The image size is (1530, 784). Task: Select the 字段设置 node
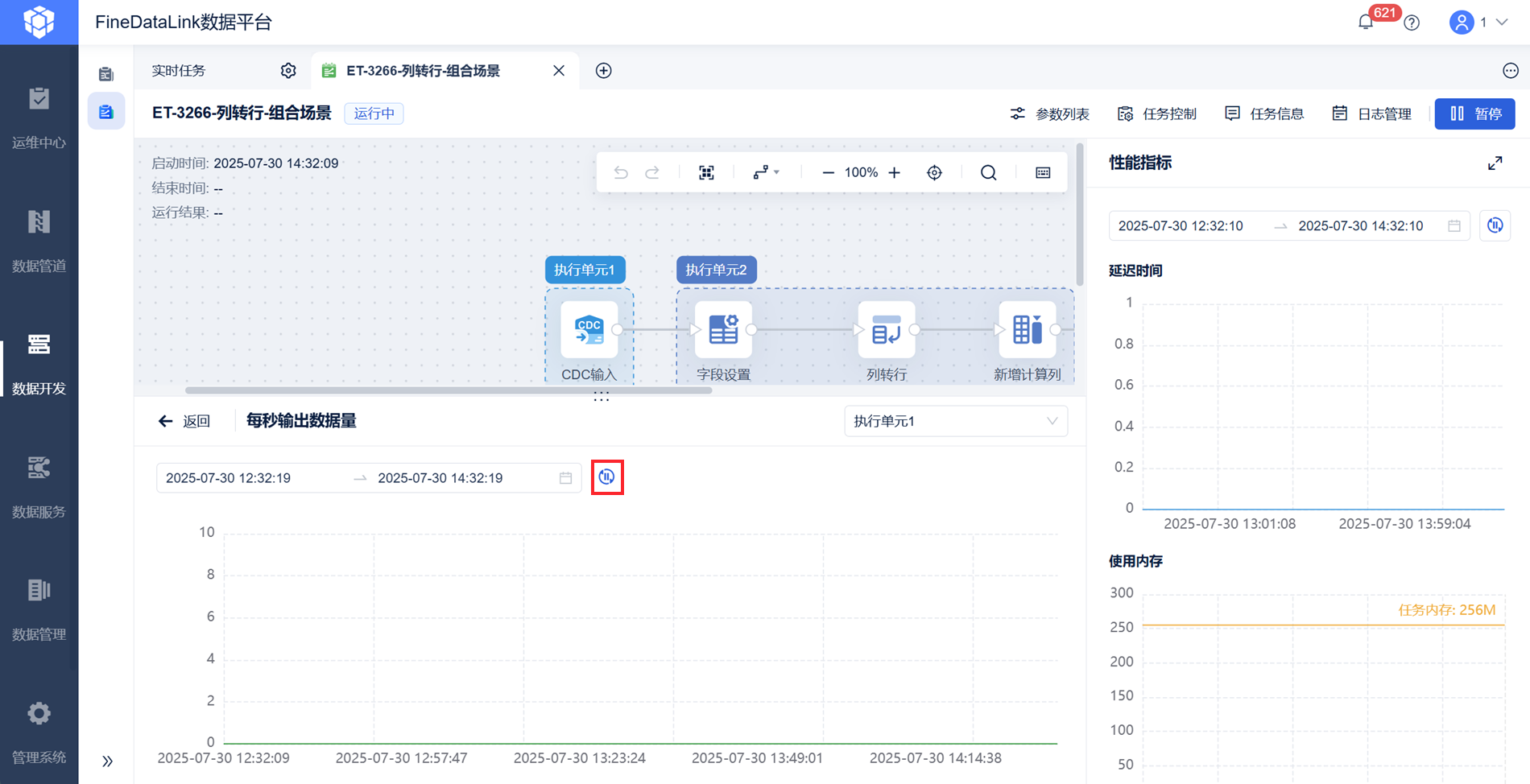click(x=723, y=330)
